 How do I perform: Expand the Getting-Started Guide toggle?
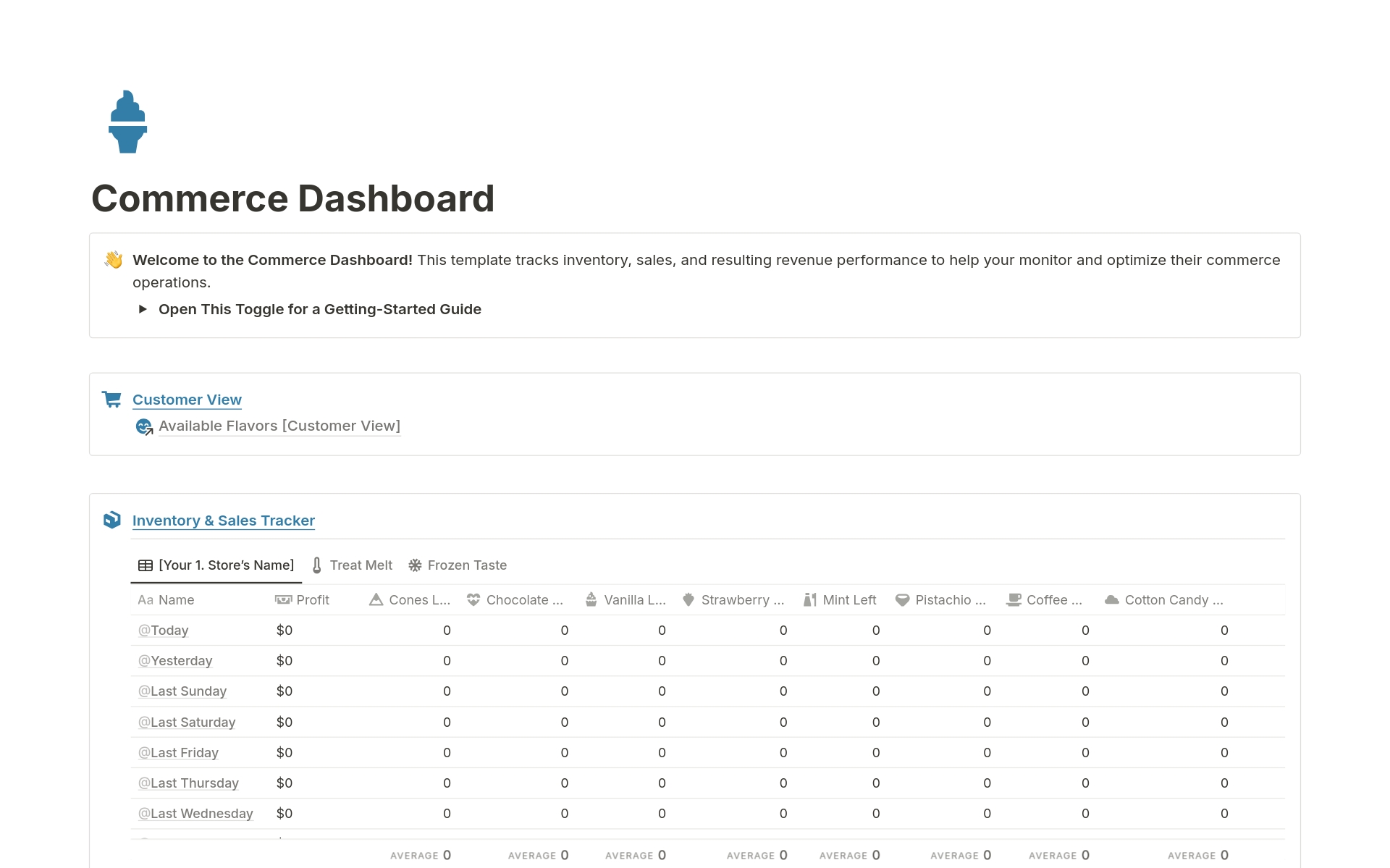(x=143, y=309)
